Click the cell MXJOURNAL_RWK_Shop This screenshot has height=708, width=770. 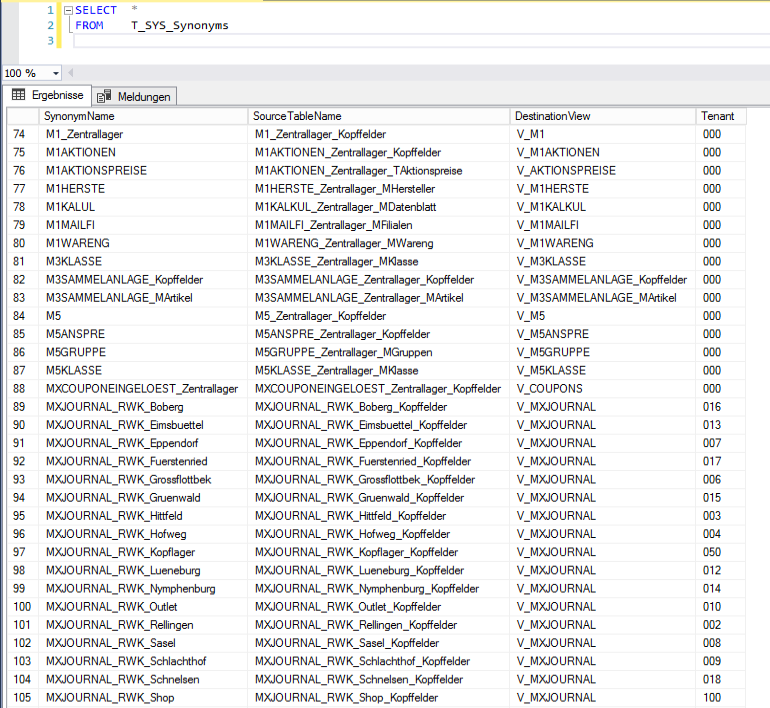pyautogui.click(x=143, y=697)
